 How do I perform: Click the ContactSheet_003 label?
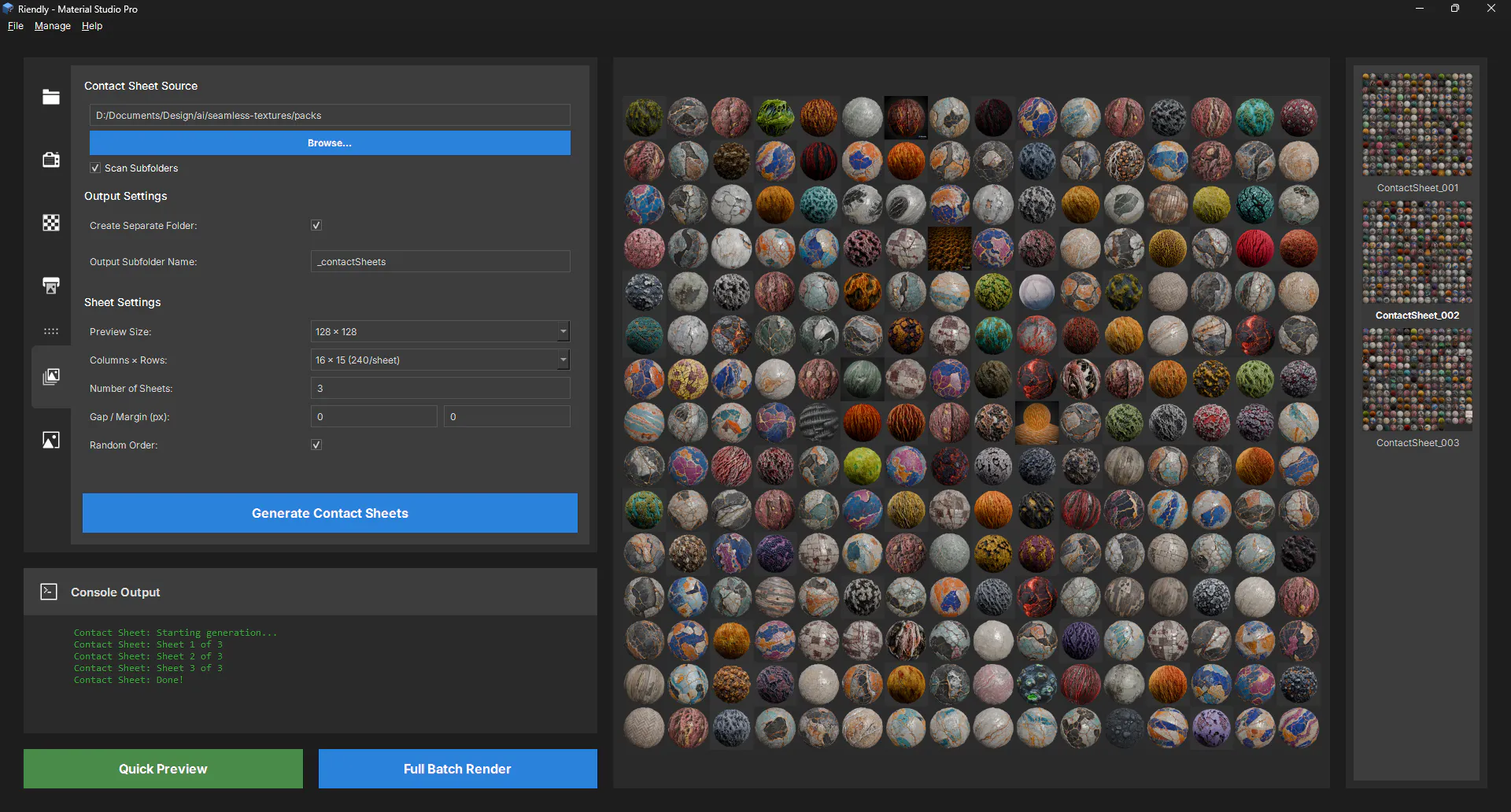[1417, 443]
